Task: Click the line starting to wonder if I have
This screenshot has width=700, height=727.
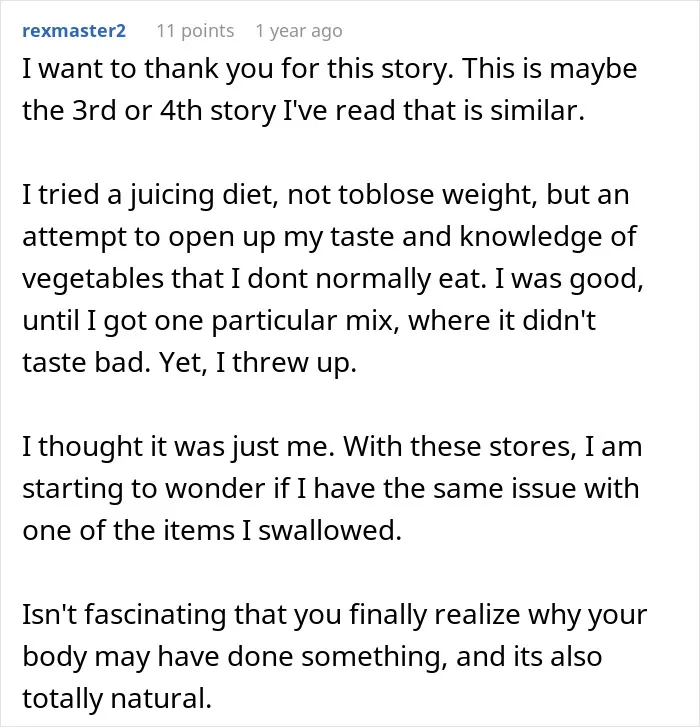Action: tap(331, 489)
